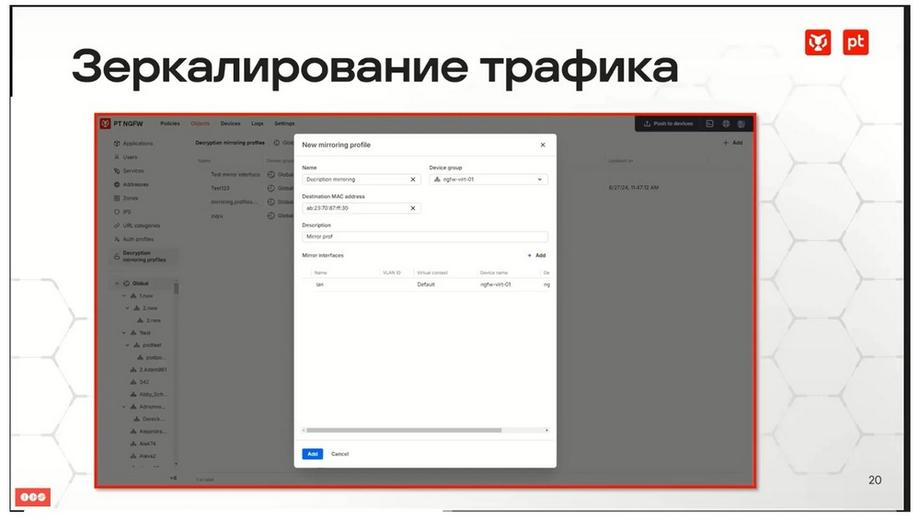
Task: Add a mirror interface via + Add
Action: pos(536,256)
